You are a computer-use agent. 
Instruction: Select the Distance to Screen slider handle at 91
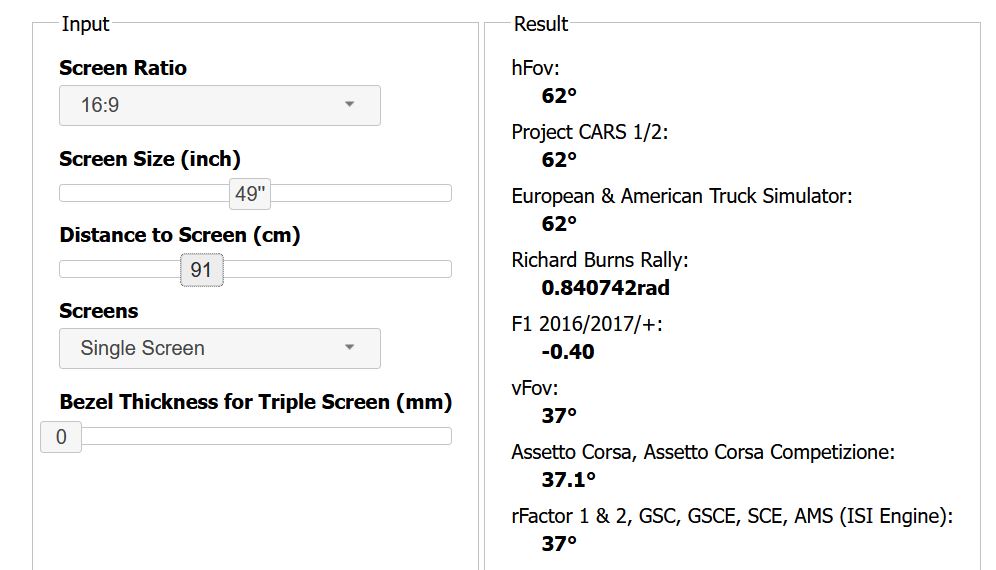pos(201,270)
